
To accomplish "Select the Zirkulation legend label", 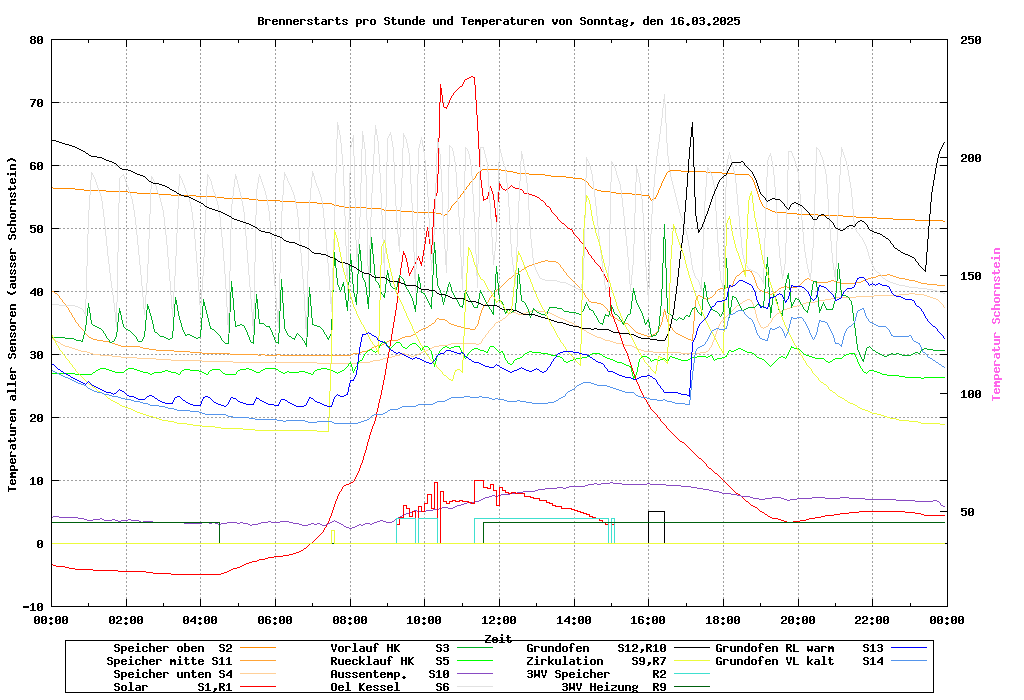I will [564, 661].
